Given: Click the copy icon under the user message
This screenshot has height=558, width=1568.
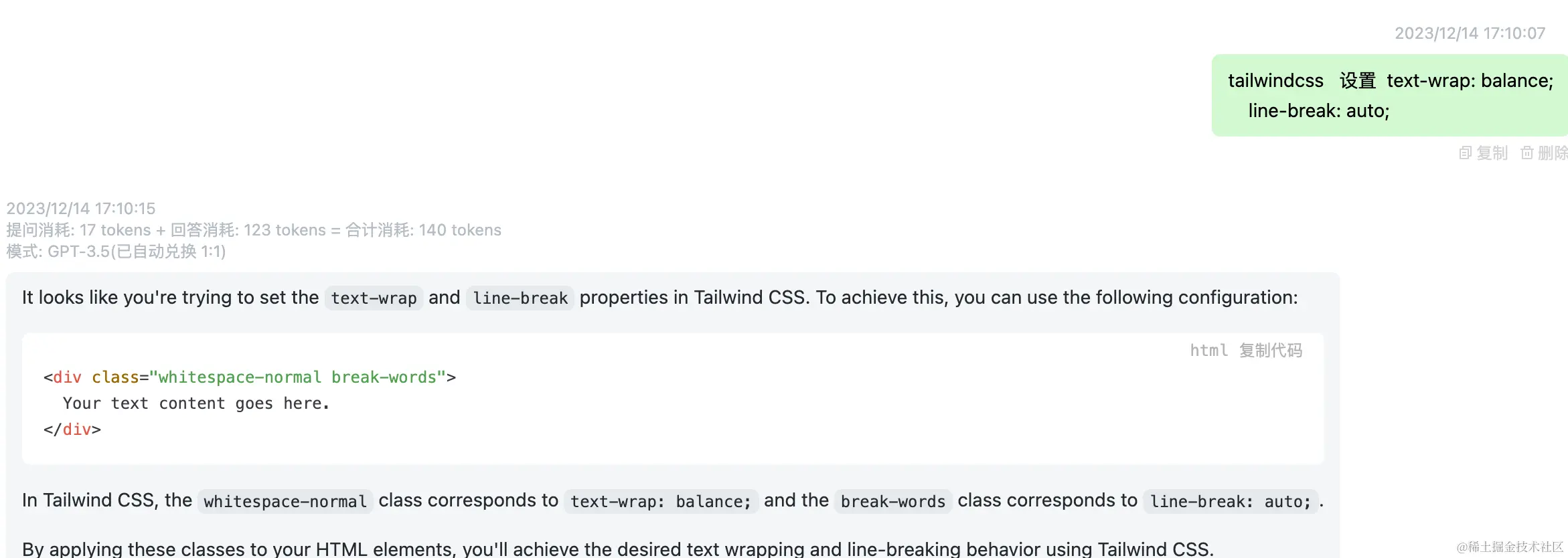Looking at the screenshot, I should tap(1465, 153).
